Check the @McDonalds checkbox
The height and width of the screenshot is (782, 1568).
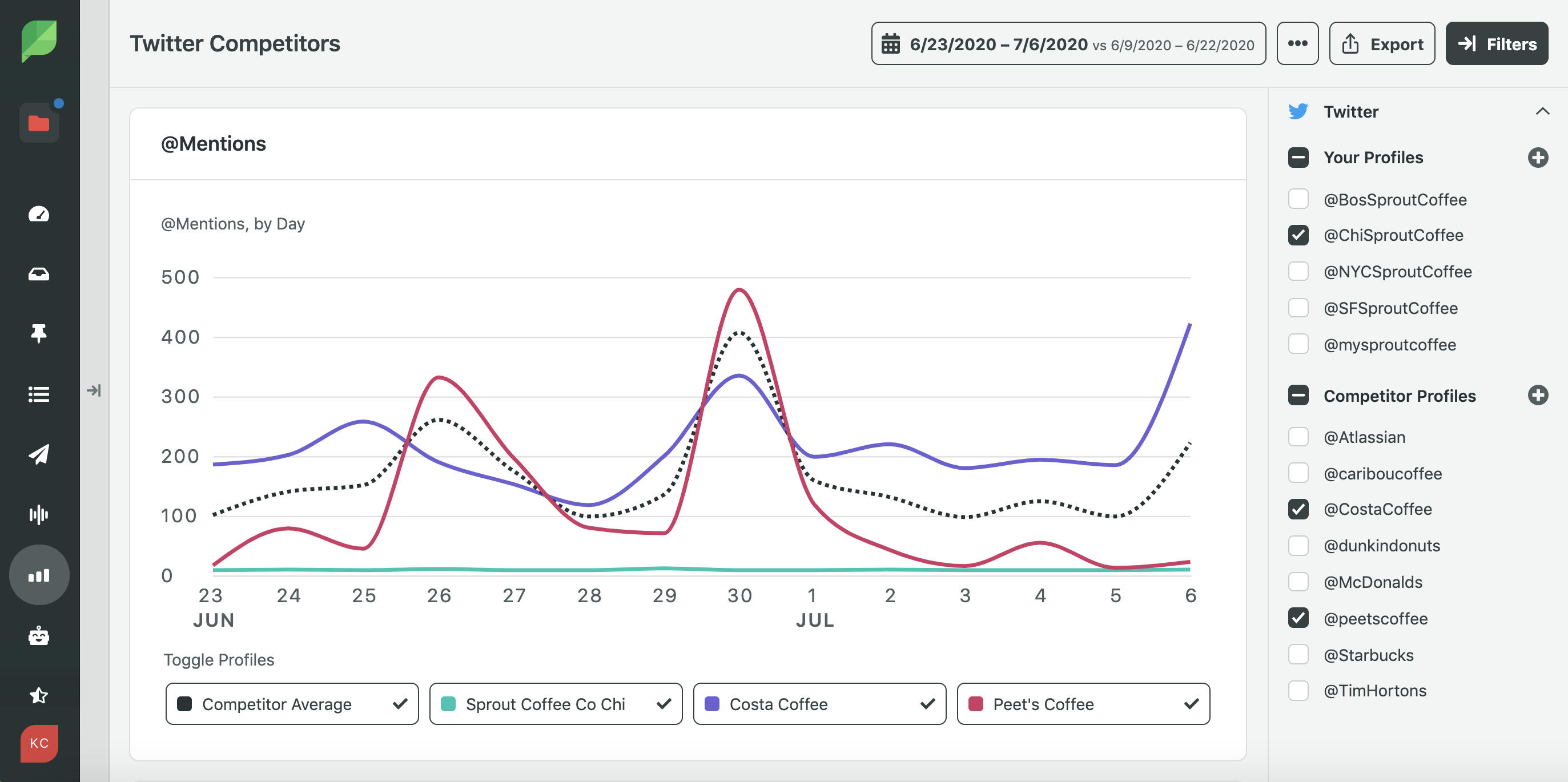click(1298, 582)
